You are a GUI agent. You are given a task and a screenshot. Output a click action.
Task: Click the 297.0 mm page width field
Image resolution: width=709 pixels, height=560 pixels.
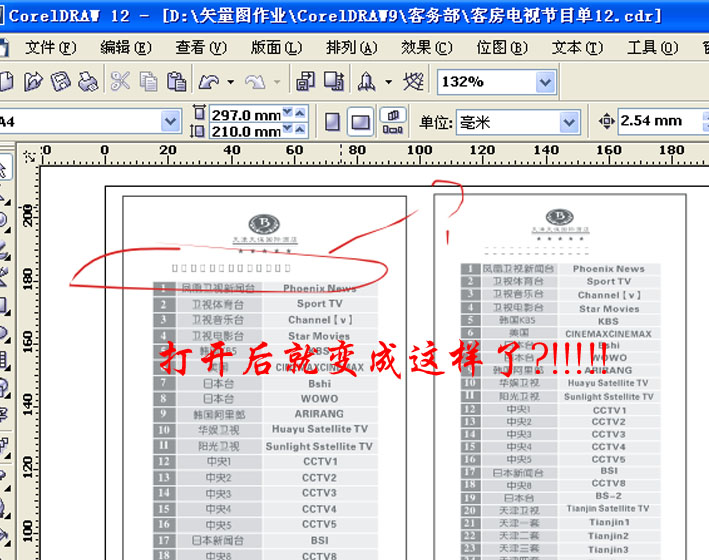click(246, 115)
